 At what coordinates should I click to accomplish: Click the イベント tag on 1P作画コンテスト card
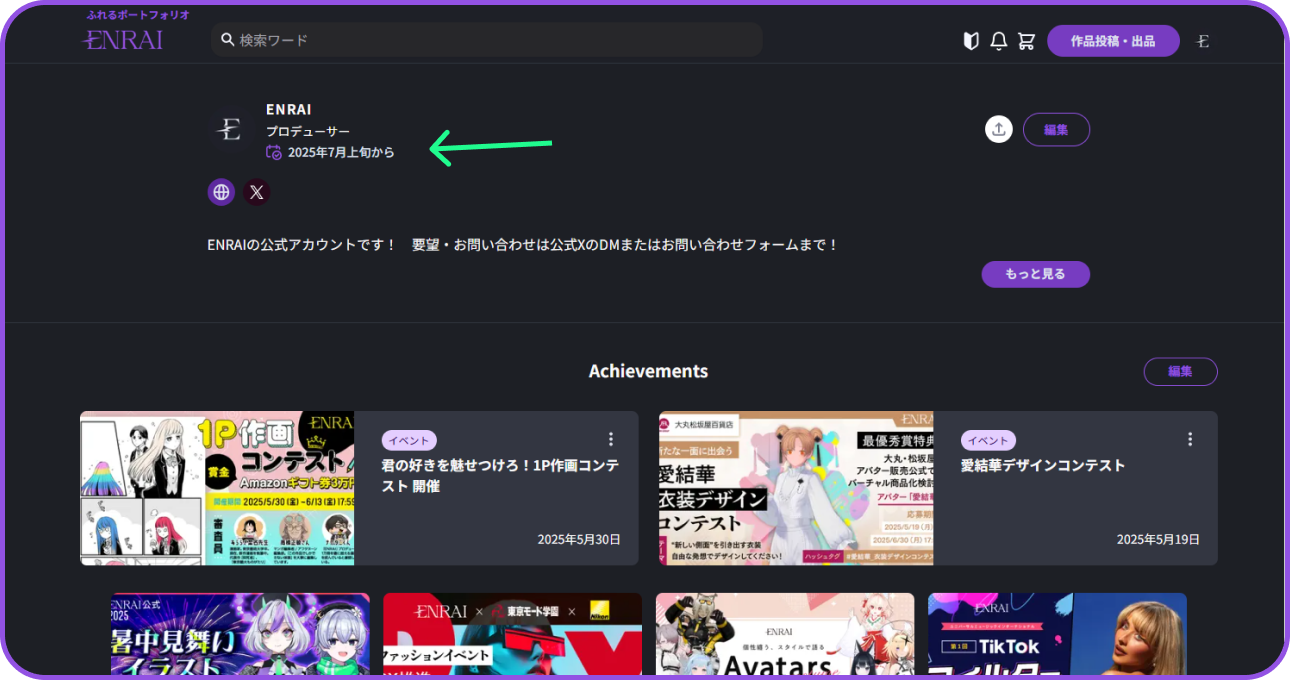(x=409, y=440)
